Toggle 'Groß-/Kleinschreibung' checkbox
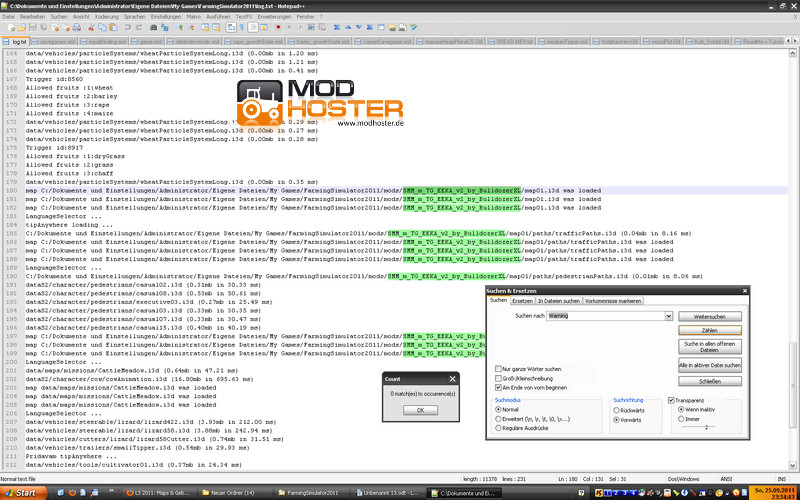The width and height of the screenshot is (800, 500). [x=498, y=378]
